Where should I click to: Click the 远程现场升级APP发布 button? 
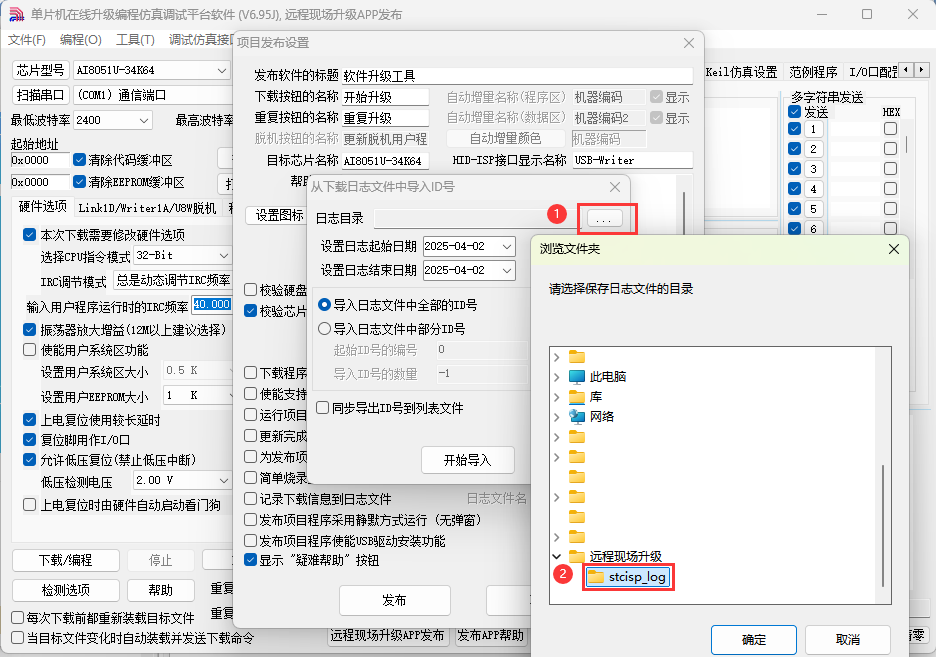point(387,636)
